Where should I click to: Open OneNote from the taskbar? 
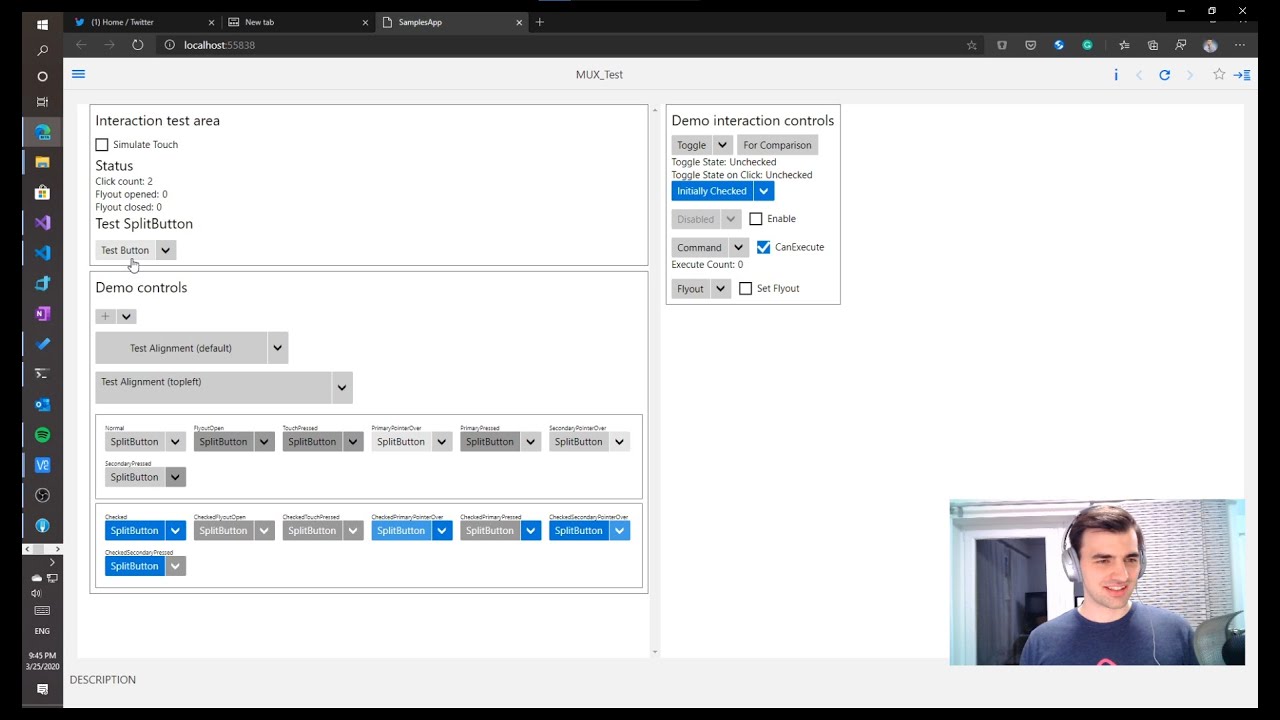(42, 314)
